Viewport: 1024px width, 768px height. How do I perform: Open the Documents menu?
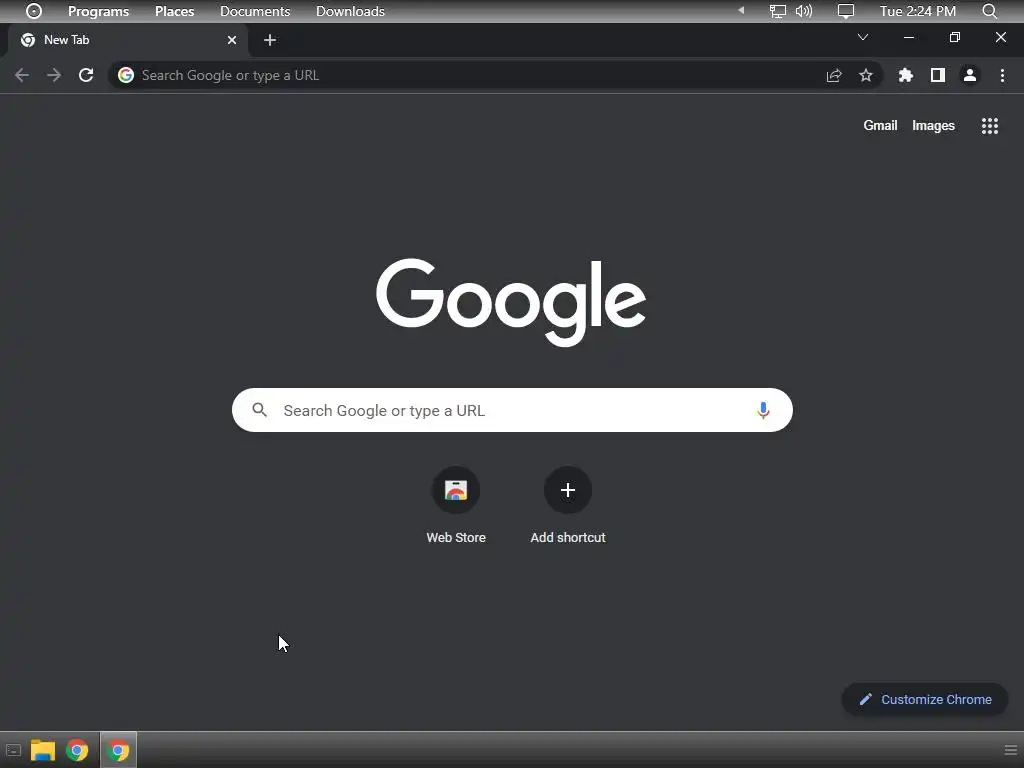point(255,11)
